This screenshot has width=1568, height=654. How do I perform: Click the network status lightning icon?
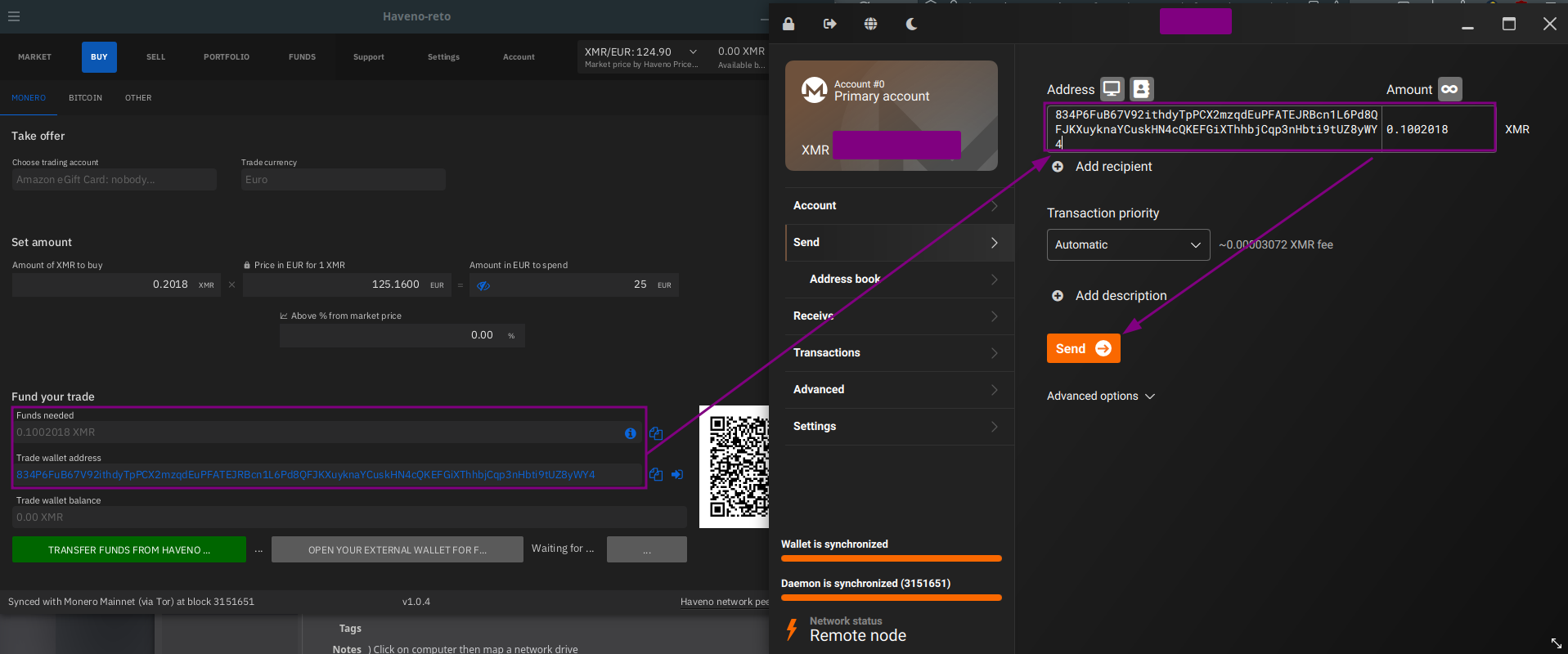click(x=792, y=629)
